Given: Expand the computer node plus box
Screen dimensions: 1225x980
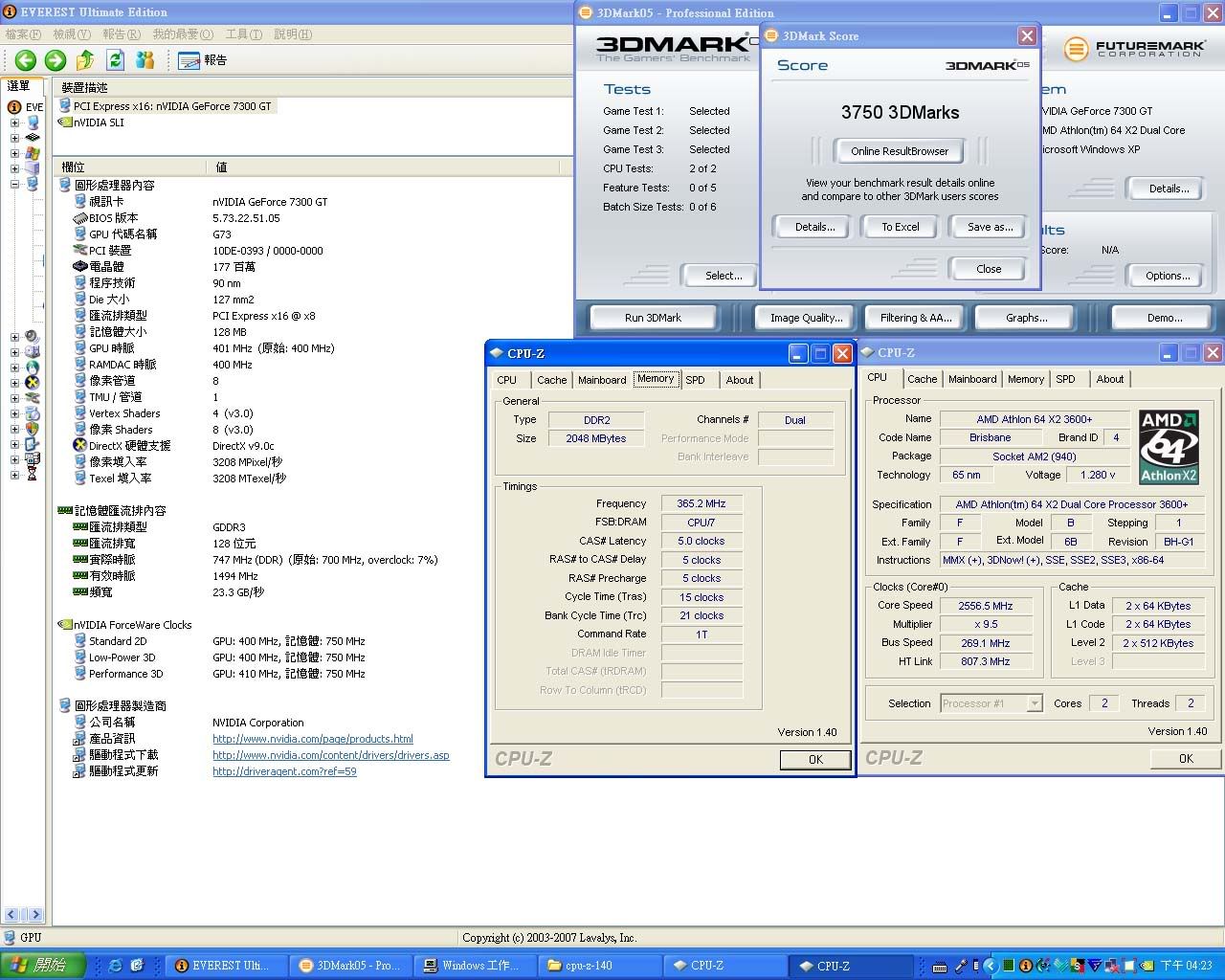Looking at the screenshot, I should [14, 122].
